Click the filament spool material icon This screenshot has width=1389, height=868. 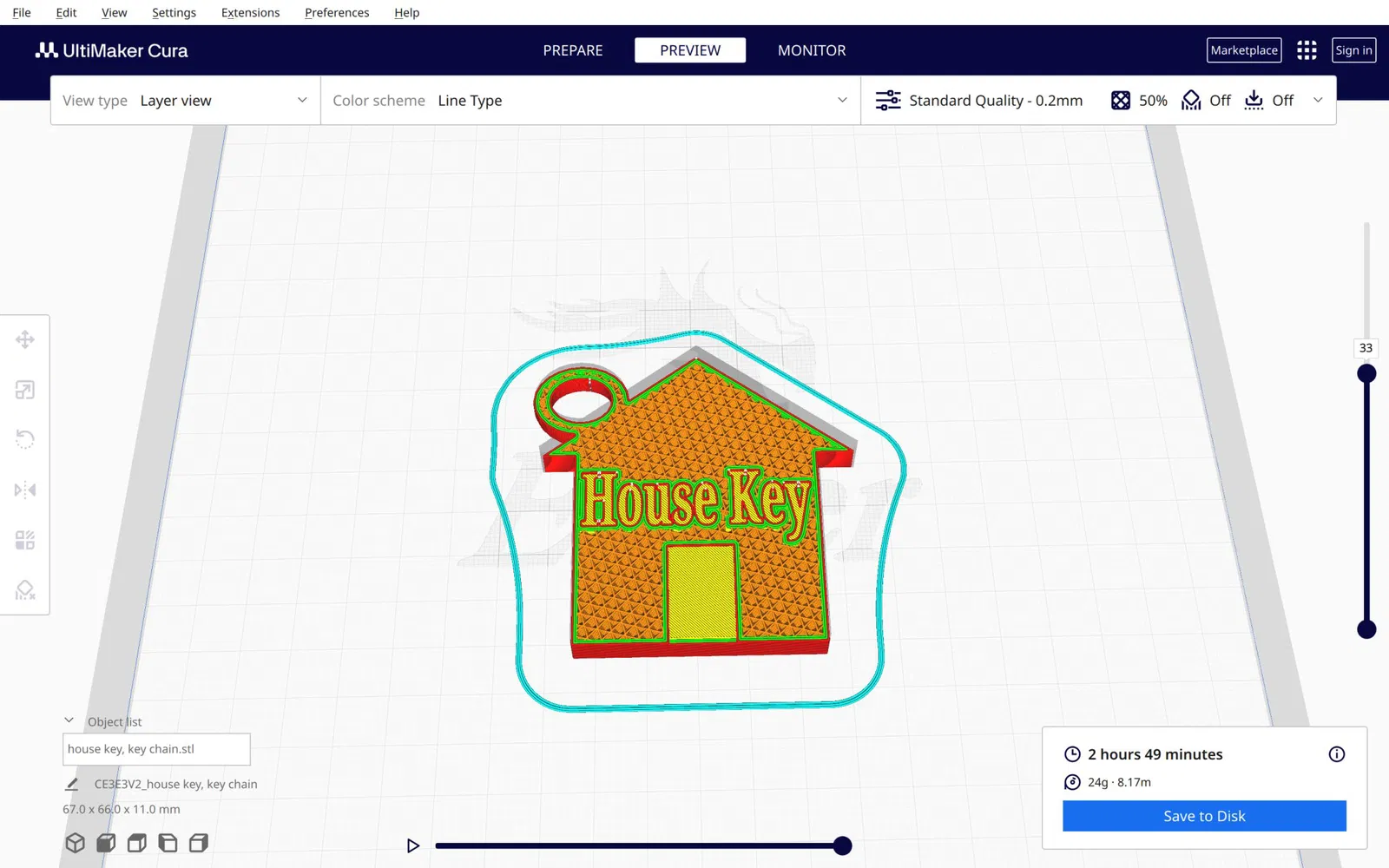[x=1073, y=782]
